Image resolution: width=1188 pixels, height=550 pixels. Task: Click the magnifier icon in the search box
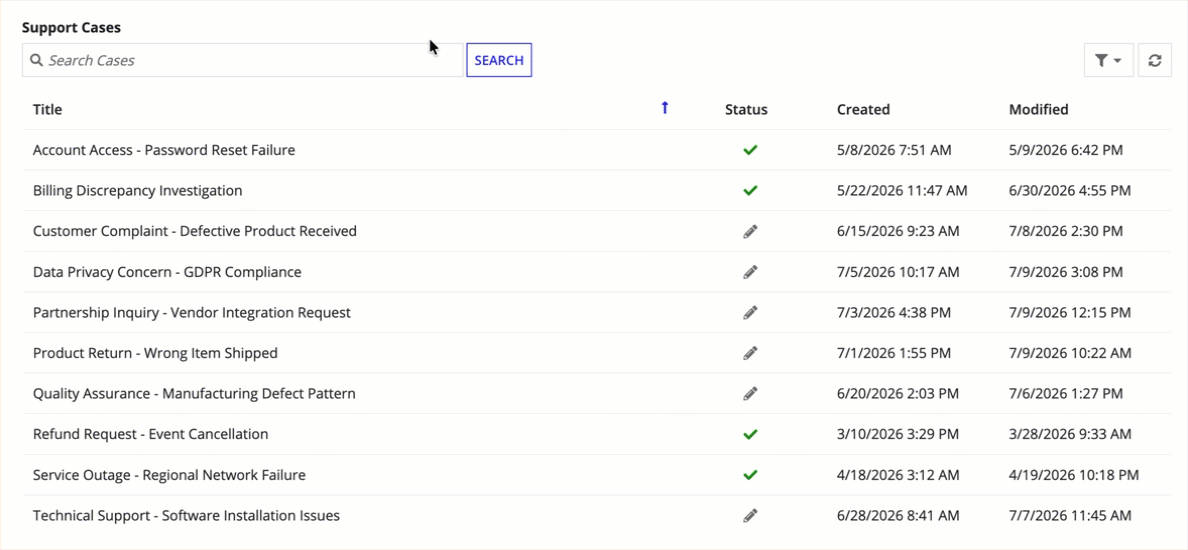[x=36, y=61]
